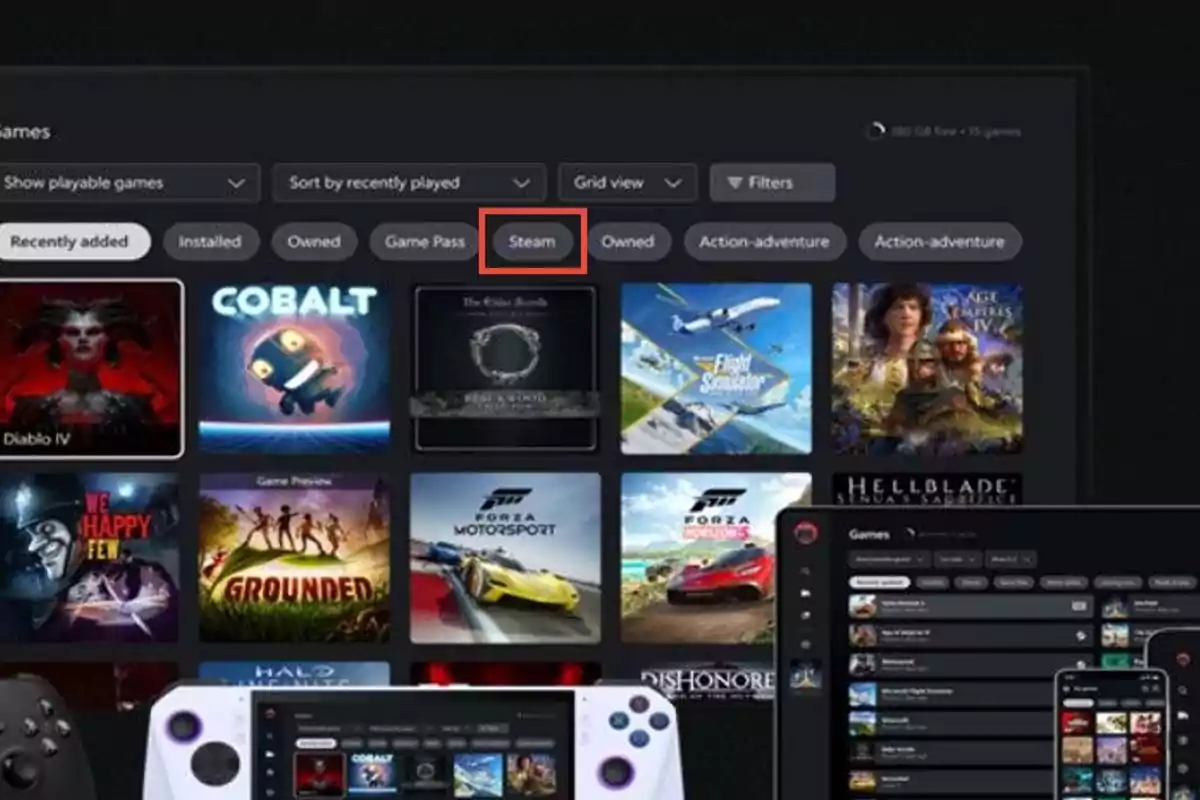Select the highlighted white chip on the handheld
This screenshot has width=1200, height=800.
tap(316, 744)
